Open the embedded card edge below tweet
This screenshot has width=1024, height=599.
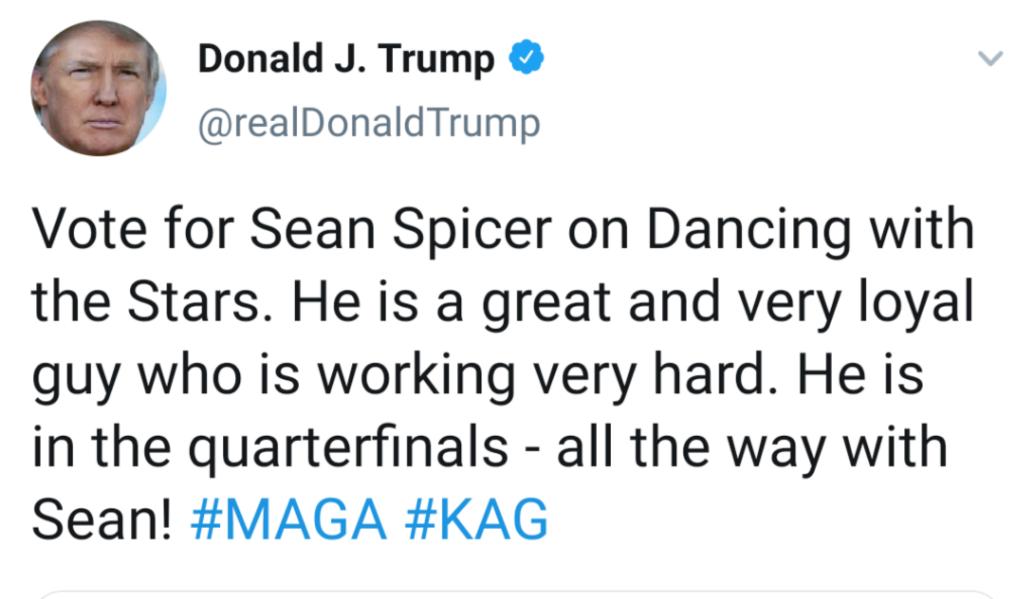click(516, 594)
